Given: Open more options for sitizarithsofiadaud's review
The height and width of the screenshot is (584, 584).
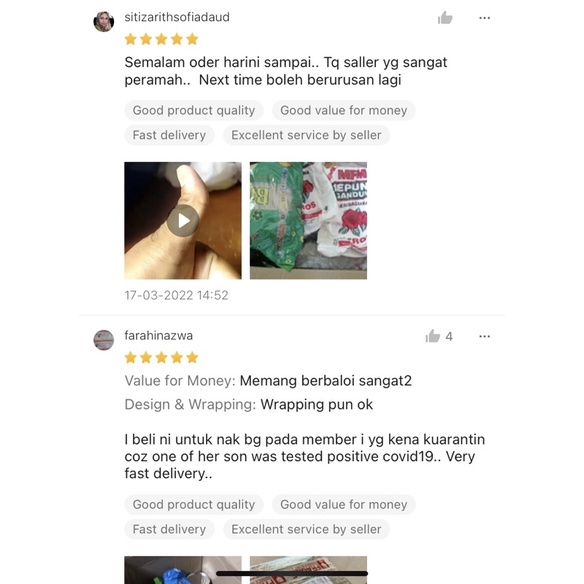Looking at the screenshot, I should (484, 18).
